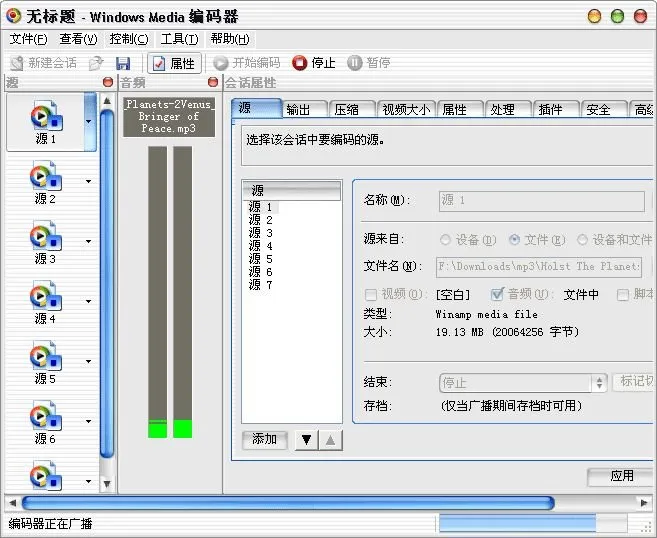Screen dimensions: 657x538
Task: Click right arrow of horizontal scrollbar
Action: click(644, 502)
